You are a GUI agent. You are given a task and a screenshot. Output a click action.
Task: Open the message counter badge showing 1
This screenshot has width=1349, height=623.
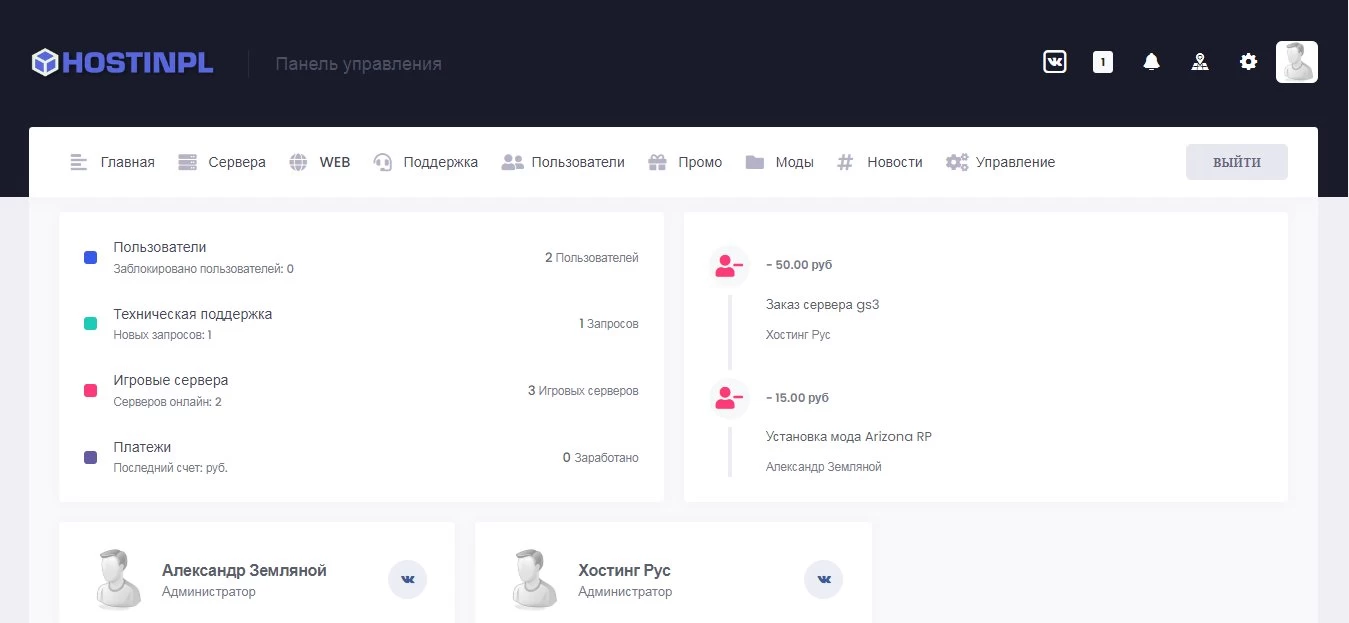[x=1103, y=62]
